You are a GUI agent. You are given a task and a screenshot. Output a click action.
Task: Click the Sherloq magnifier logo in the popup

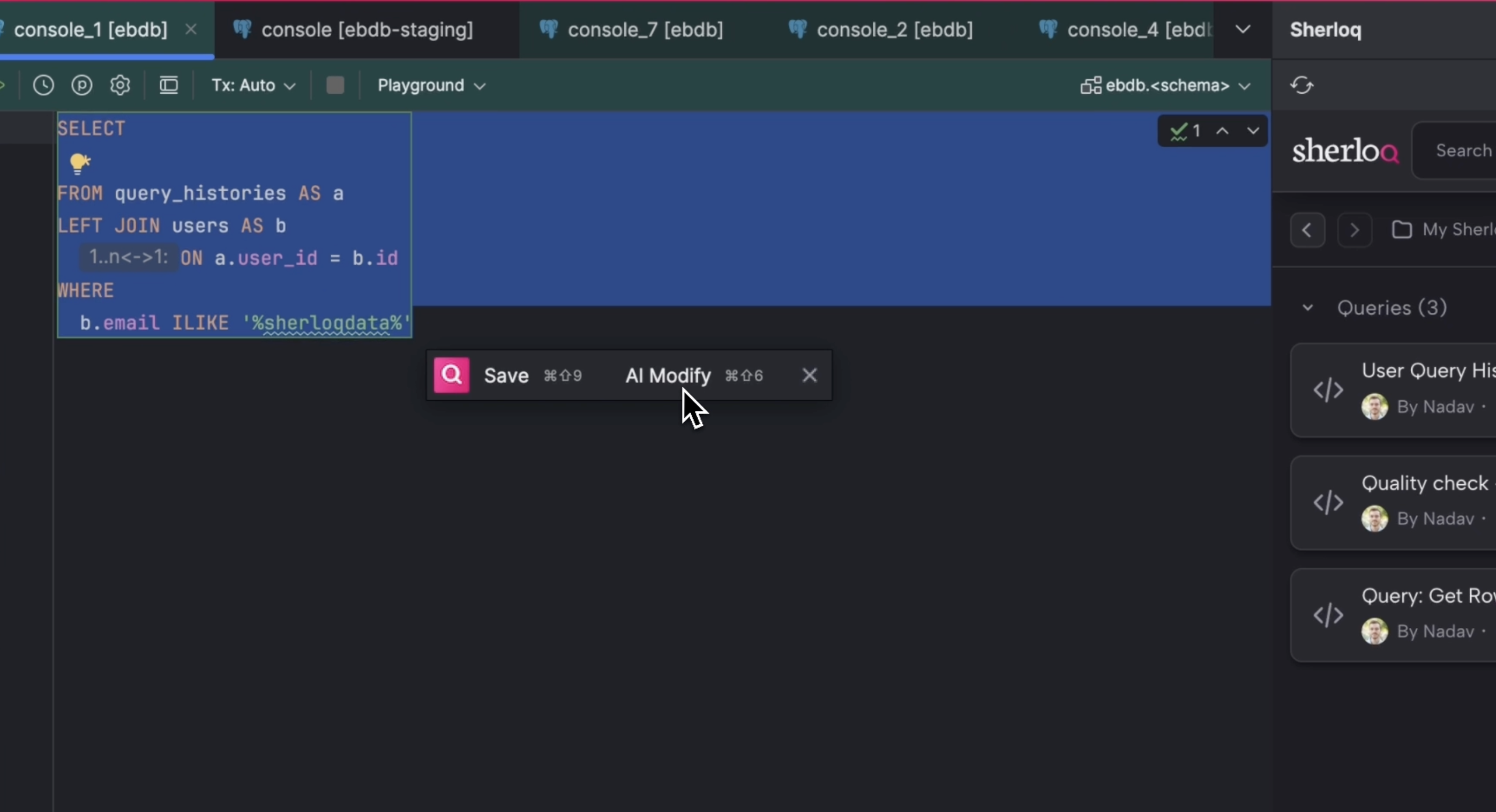pyautogui.click(x=452, y=375)
